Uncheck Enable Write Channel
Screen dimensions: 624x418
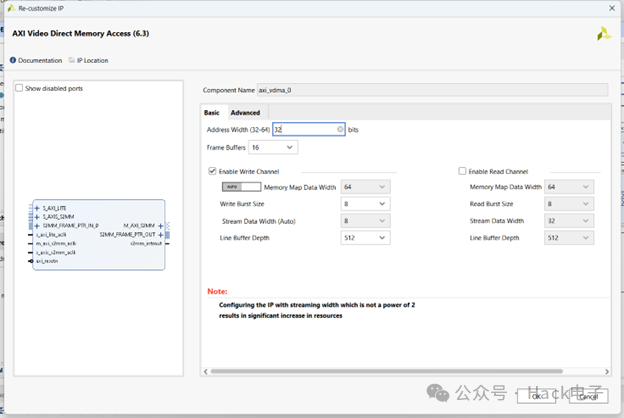pos(213,171)
